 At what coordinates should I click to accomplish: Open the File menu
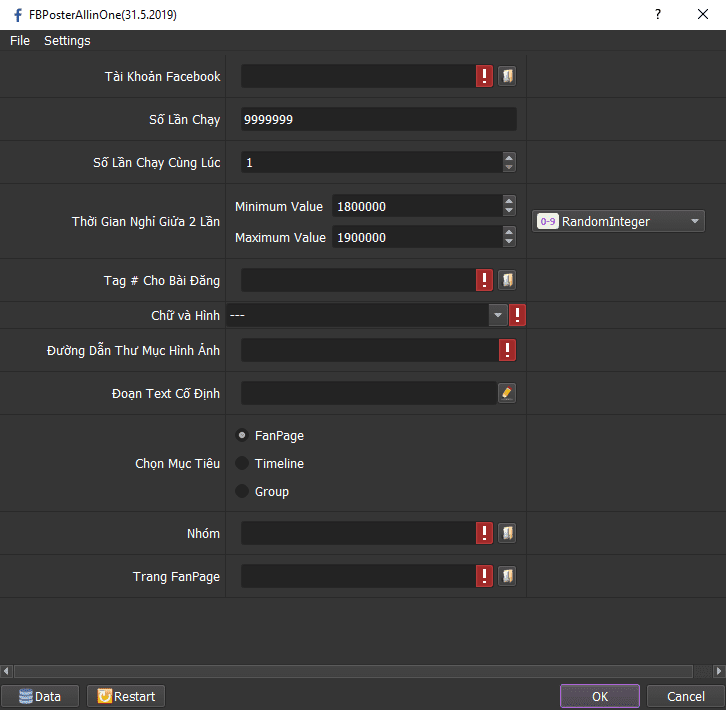click(x=20, y=41)
